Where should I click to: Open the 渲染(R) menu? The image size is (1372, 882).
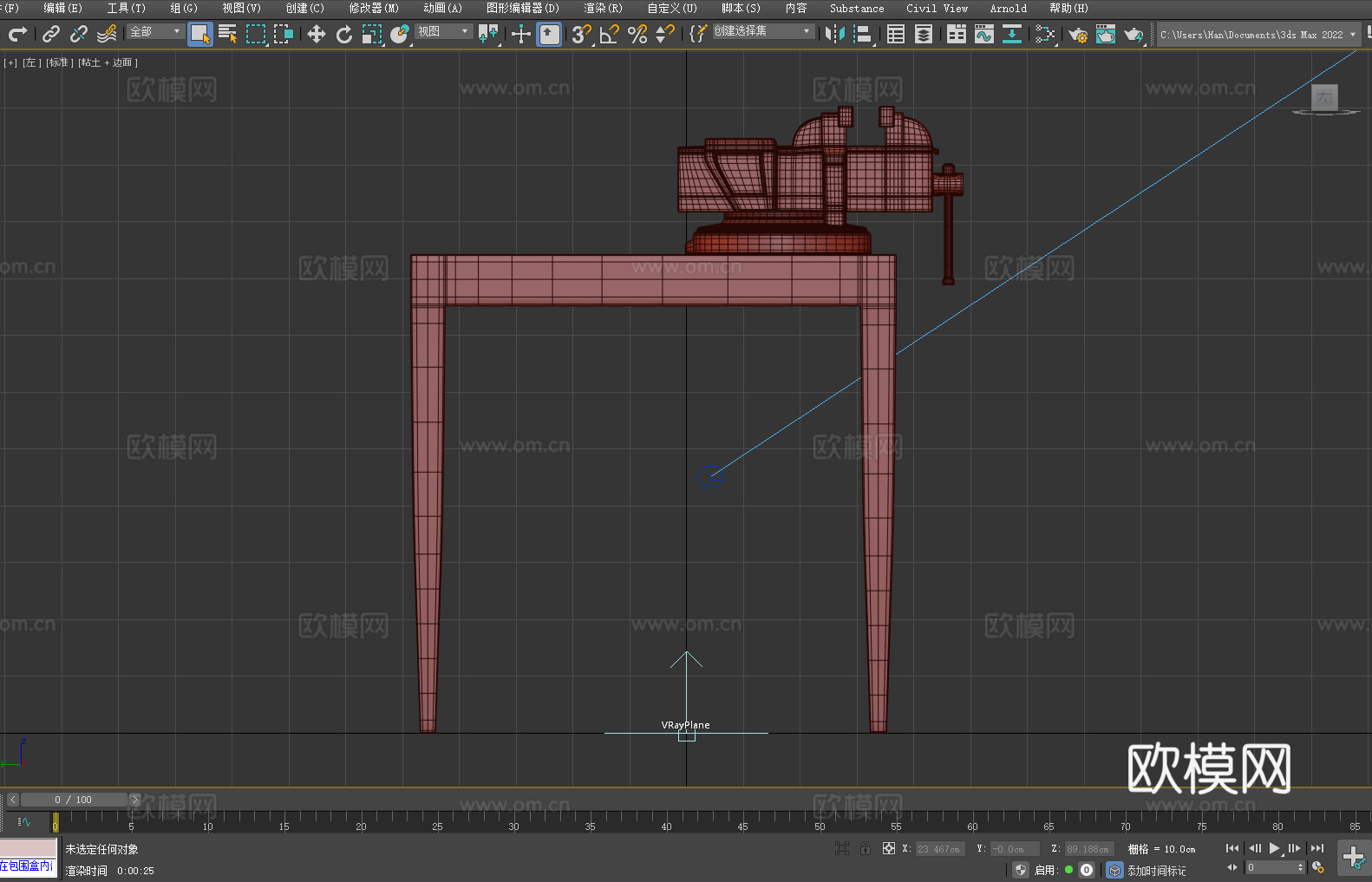[x=603, y=8]
